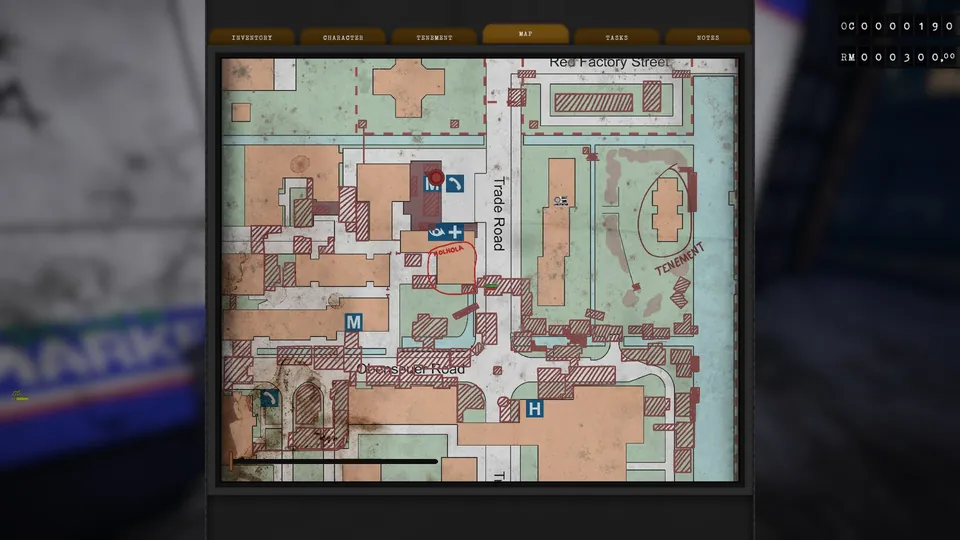Click the OC counter at top right

pyautogui.click(x=897, y=26)
